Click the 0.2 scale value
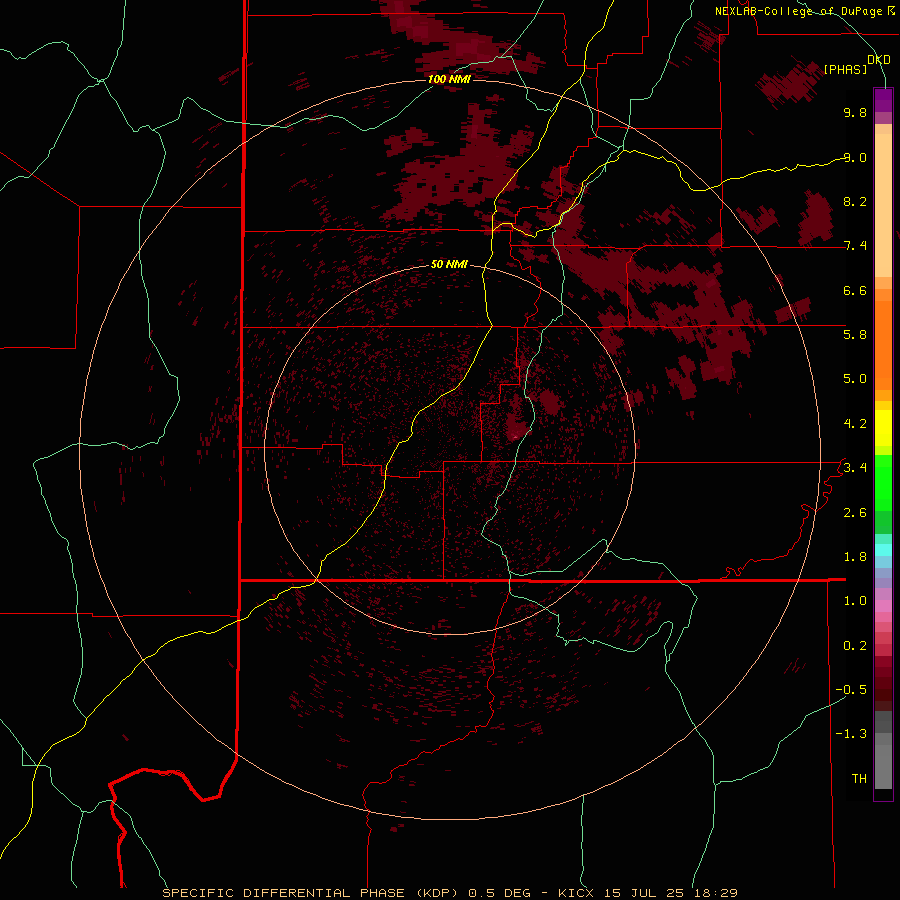 (x=855, y=646)
